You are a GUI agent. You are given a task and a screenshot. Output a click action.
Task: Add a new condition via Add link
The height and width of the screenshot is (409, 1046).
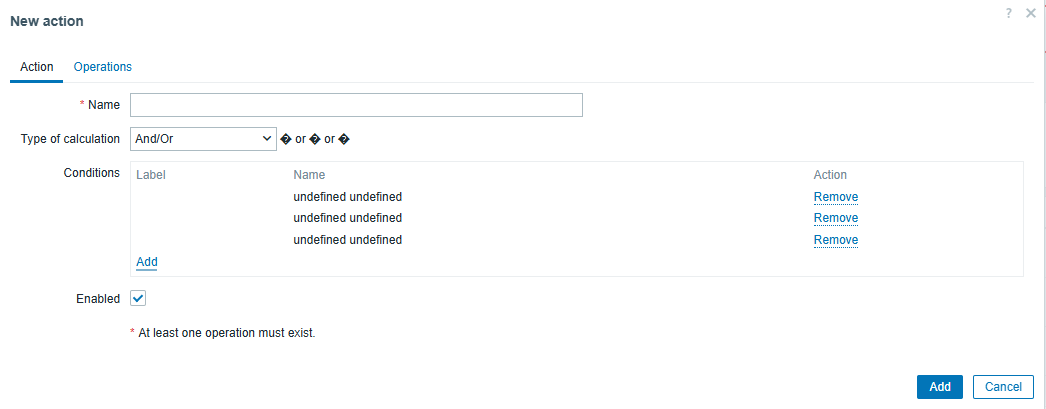[x=147, y=262]
